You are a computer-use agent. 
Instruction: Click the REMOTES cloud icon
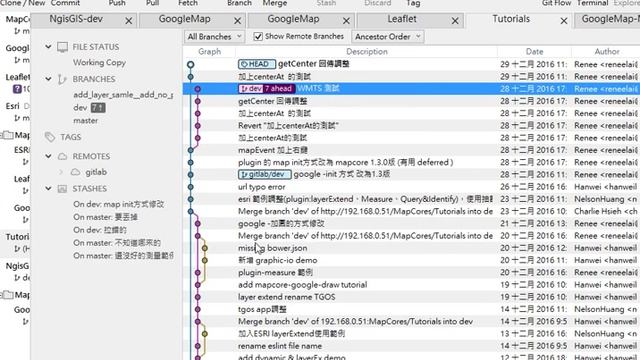click(62, 156)
